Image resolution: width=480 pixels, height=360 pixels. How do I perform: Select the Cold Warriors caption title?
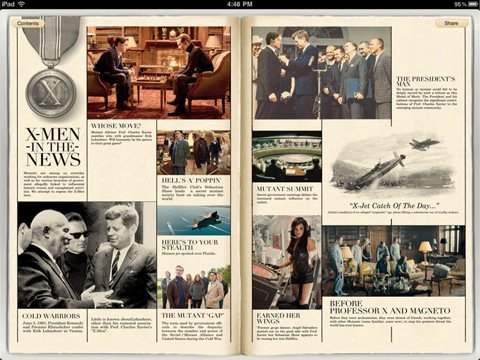pos(51,316)
